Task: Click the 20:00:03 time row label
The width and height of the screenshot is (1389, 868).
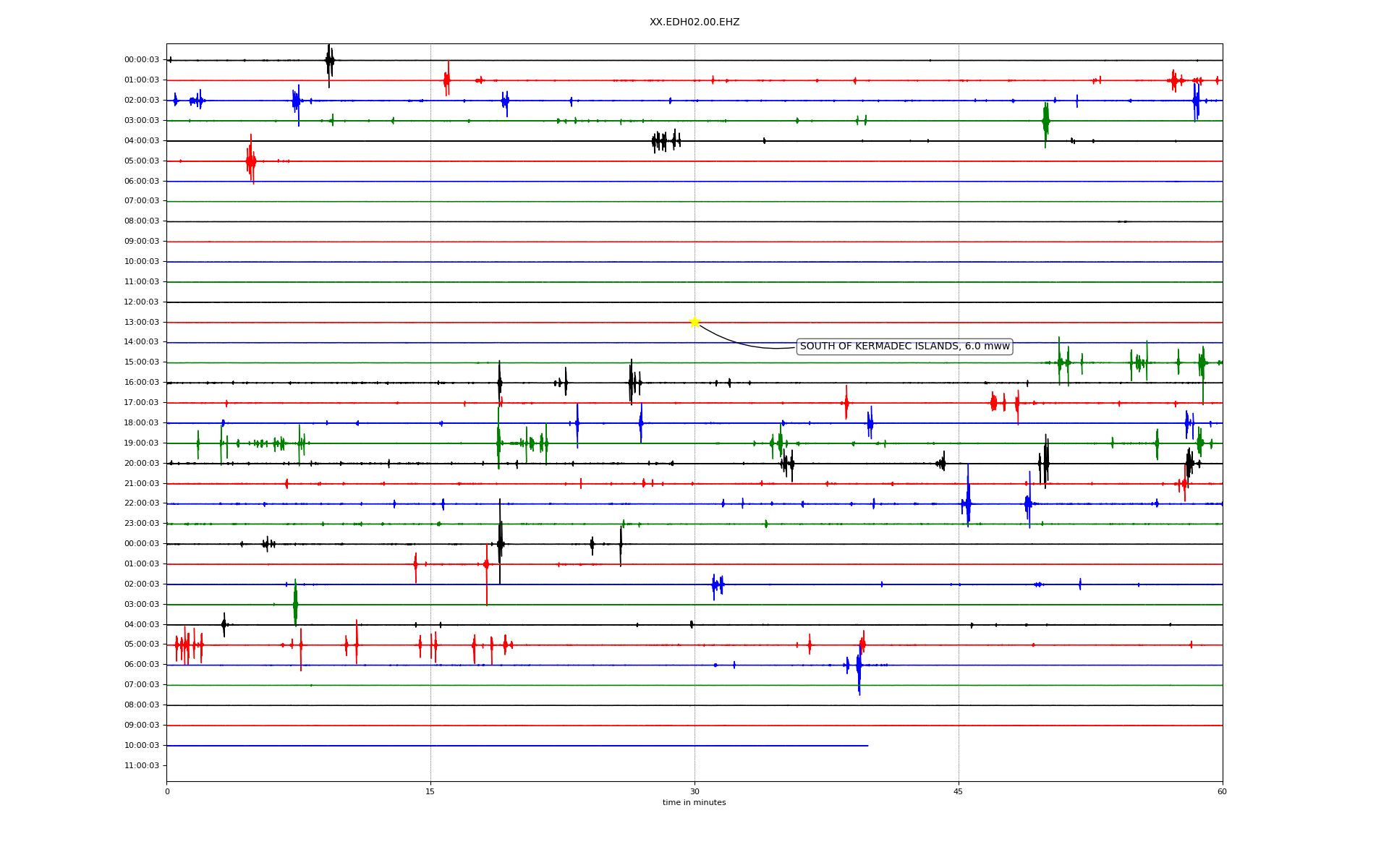Action: coord(141,463)
